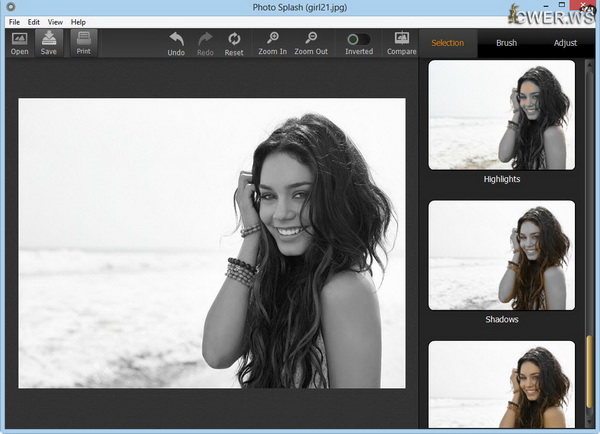Apply the Shadows preset thumbnail

(502, 255)
